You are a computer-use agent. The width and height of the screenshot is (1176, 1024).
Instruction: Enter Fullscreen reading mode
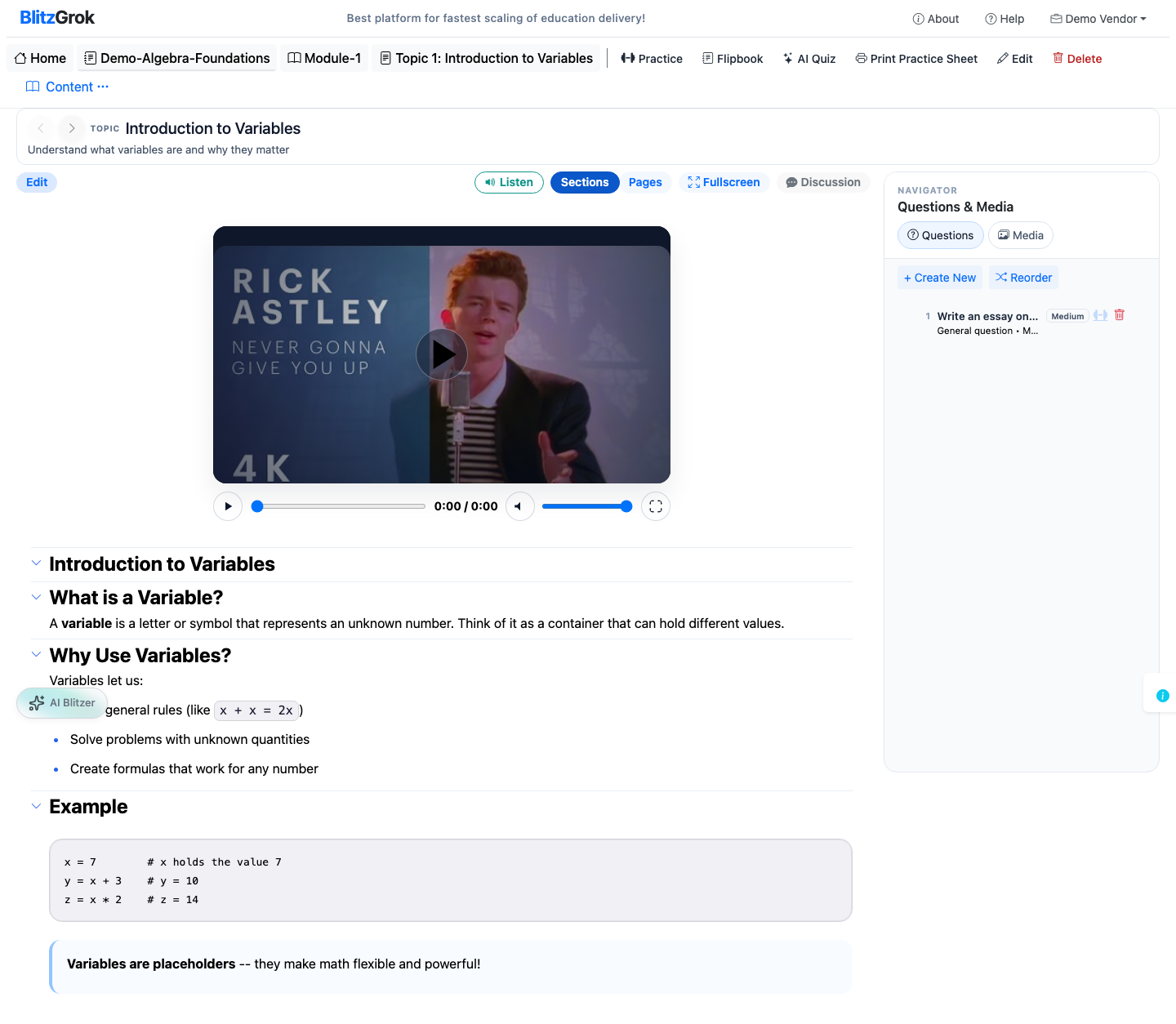(724, 182)
